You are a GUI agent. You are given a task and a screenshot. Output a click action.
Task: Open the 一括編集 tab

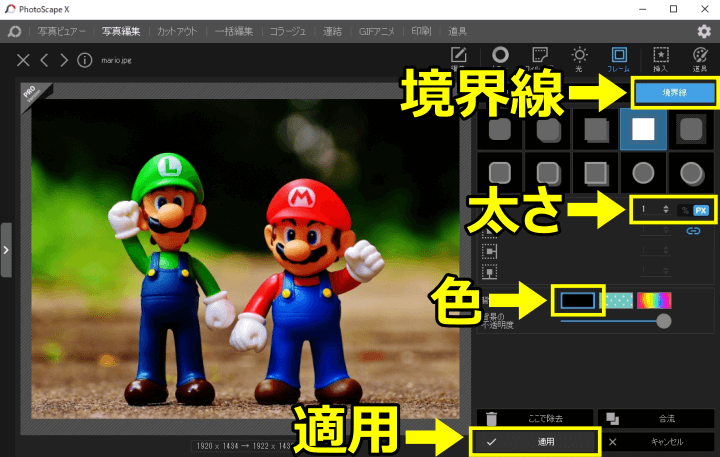pos(234,31)
